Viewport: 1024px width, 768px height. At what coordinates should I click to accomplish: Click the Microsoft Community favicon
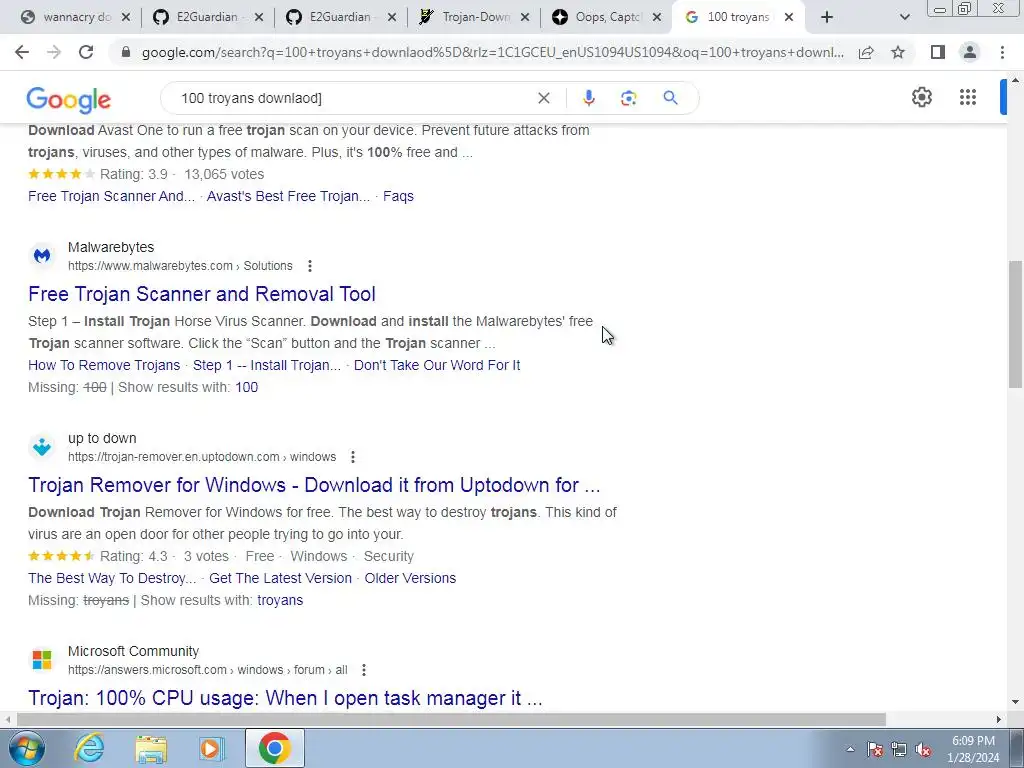(42, 660)
